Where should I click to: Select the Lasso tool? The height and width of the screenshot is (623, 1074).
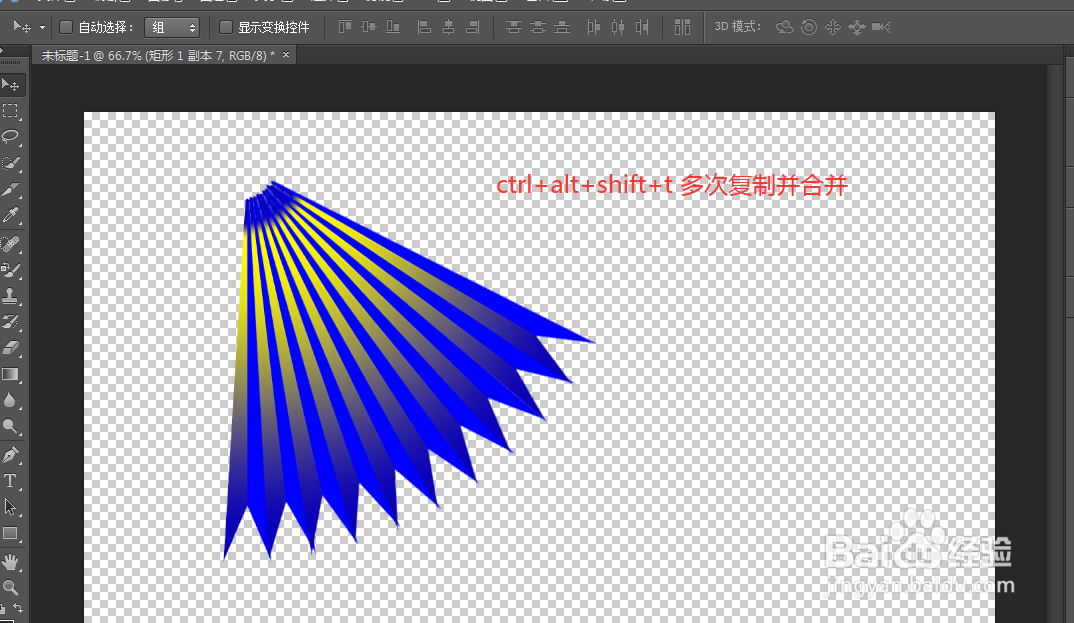12,137
